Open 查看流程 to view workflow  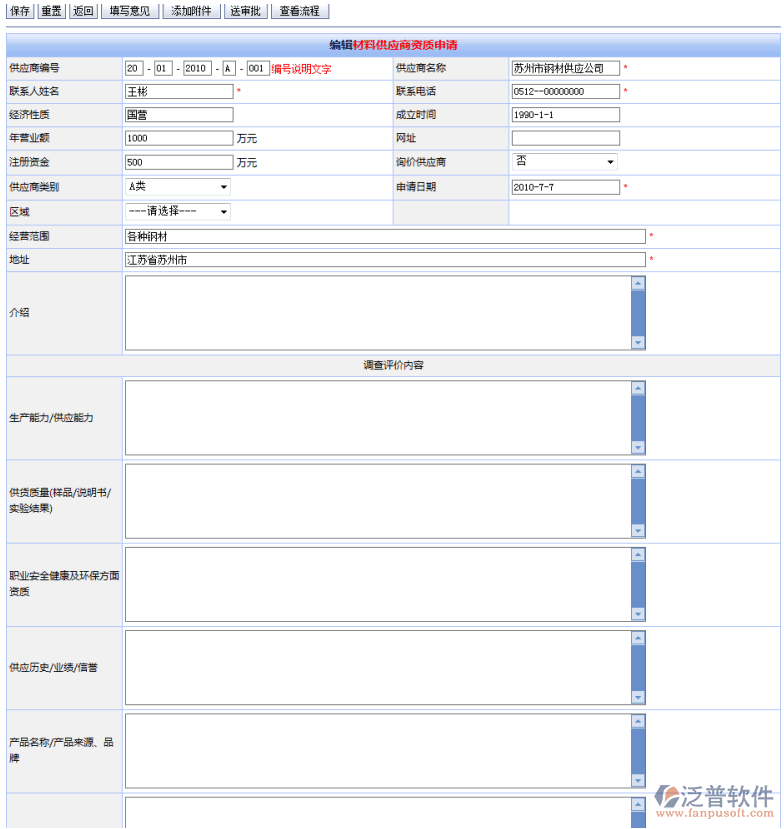(299, 11)
